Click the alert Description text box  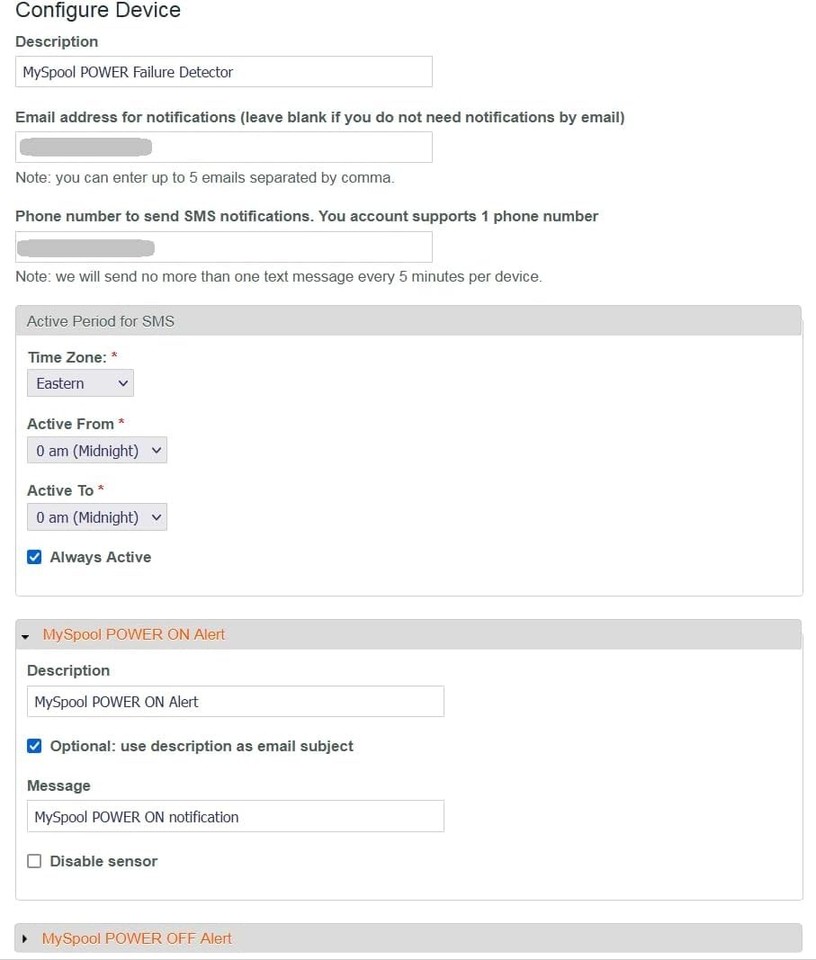pyautogui.click(x=234, y=701)
